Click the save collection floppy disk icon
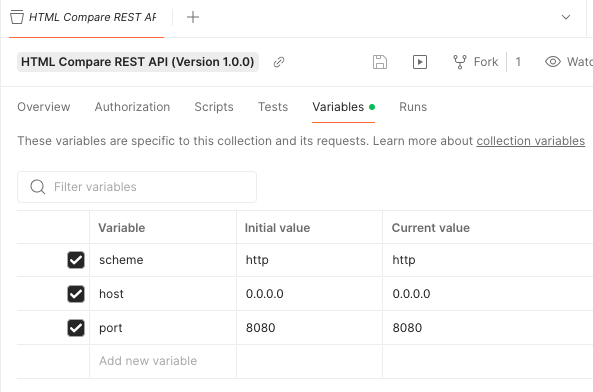The width and height of the screenshot is (593, 392). [380, 62]
